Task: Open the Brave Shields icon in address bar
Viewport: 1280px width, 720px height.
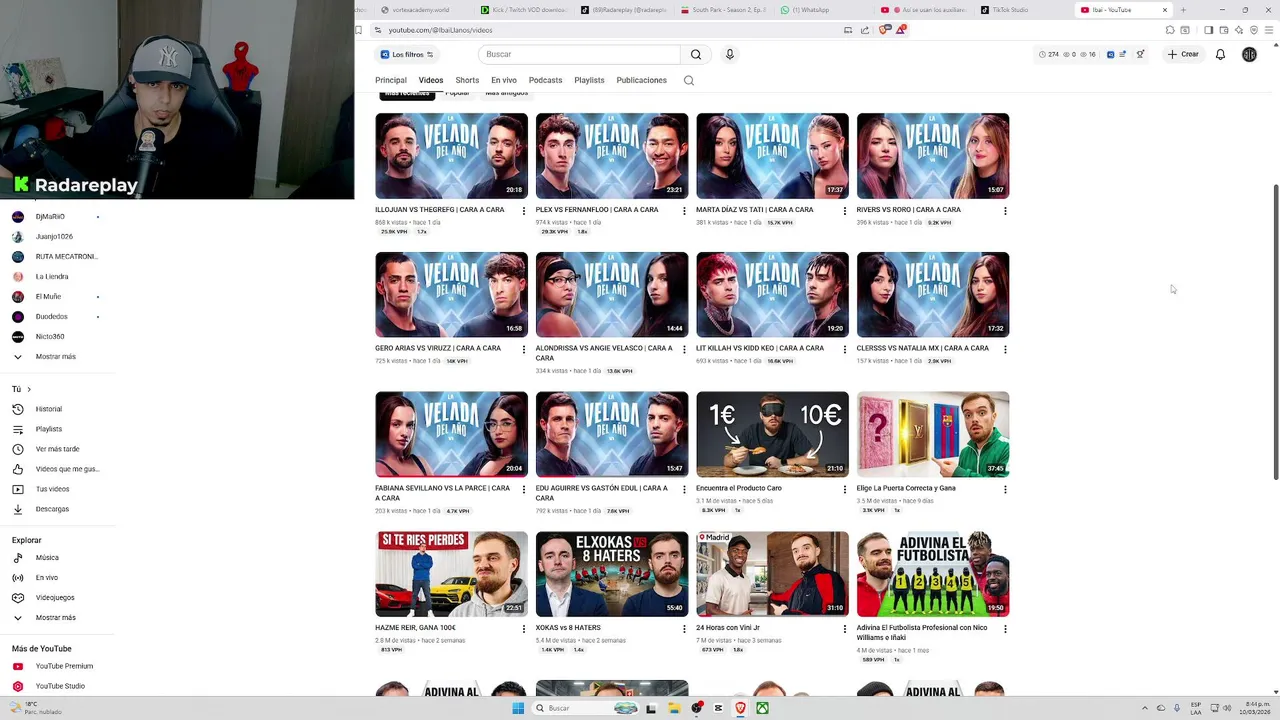Action: tap(884, 30)
